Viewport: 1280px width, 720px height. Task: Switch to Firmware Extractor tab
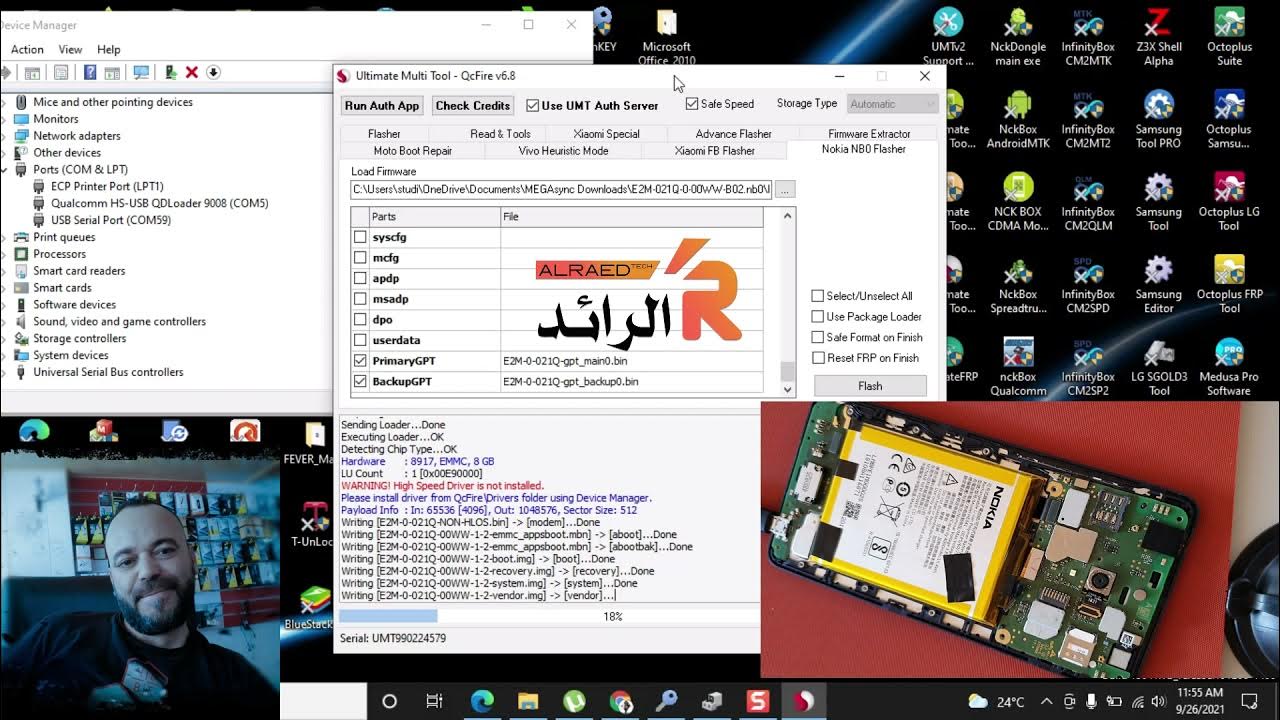(869, 134)
